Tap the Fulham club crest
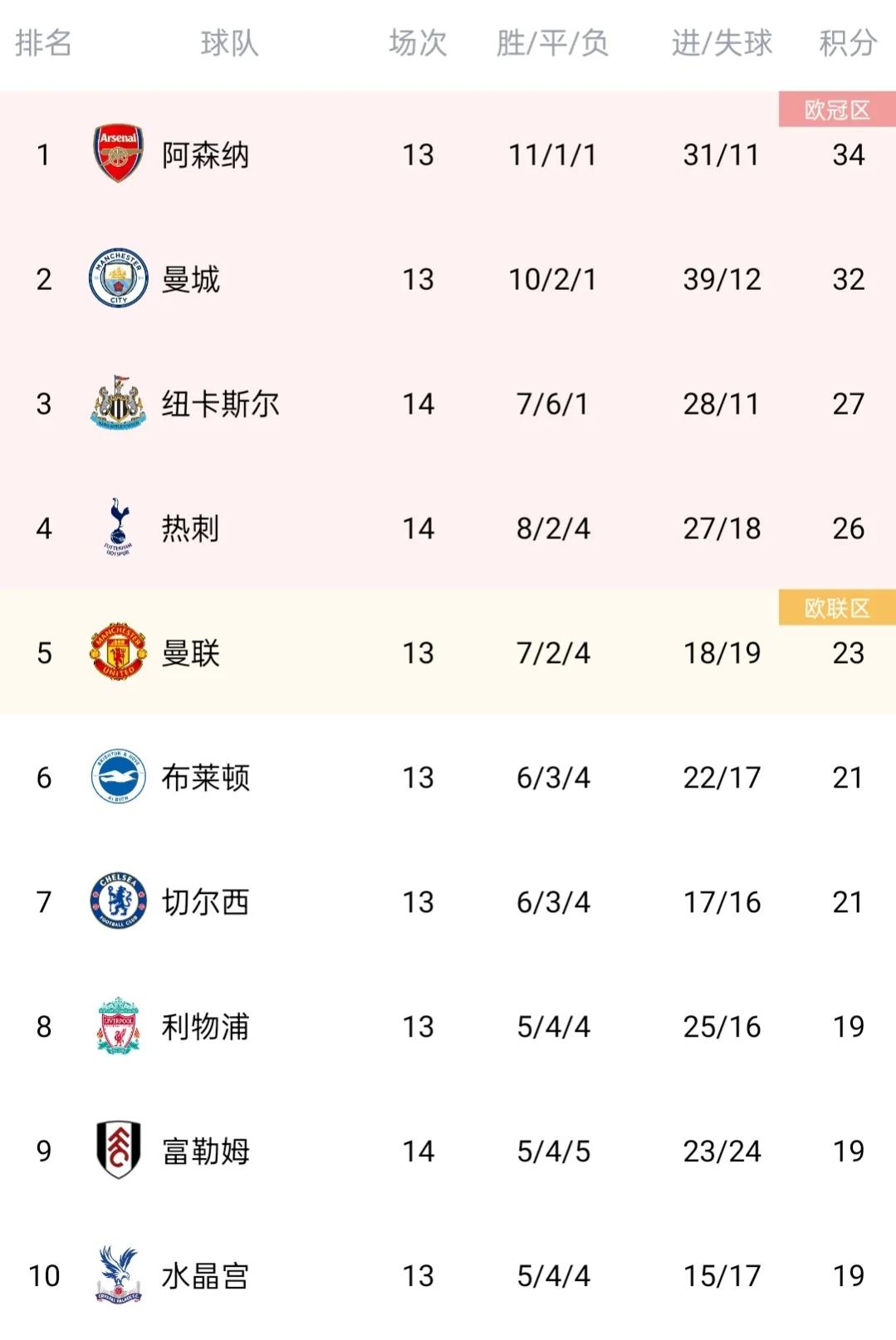Screen dimensions: 896x1340 118,1151
